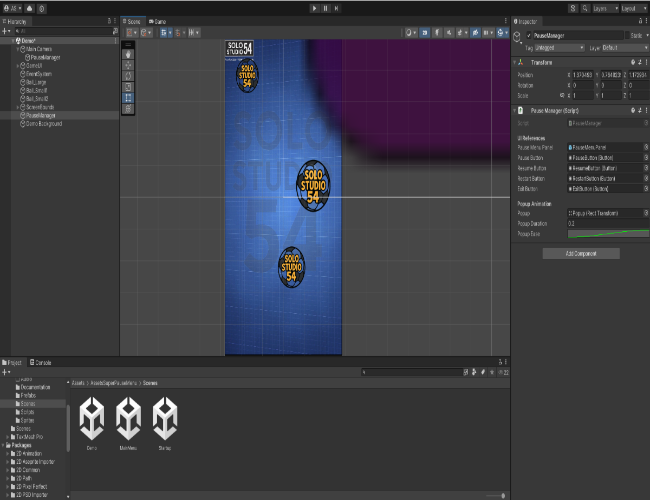Open the Layers dropdown

[605, 8]
